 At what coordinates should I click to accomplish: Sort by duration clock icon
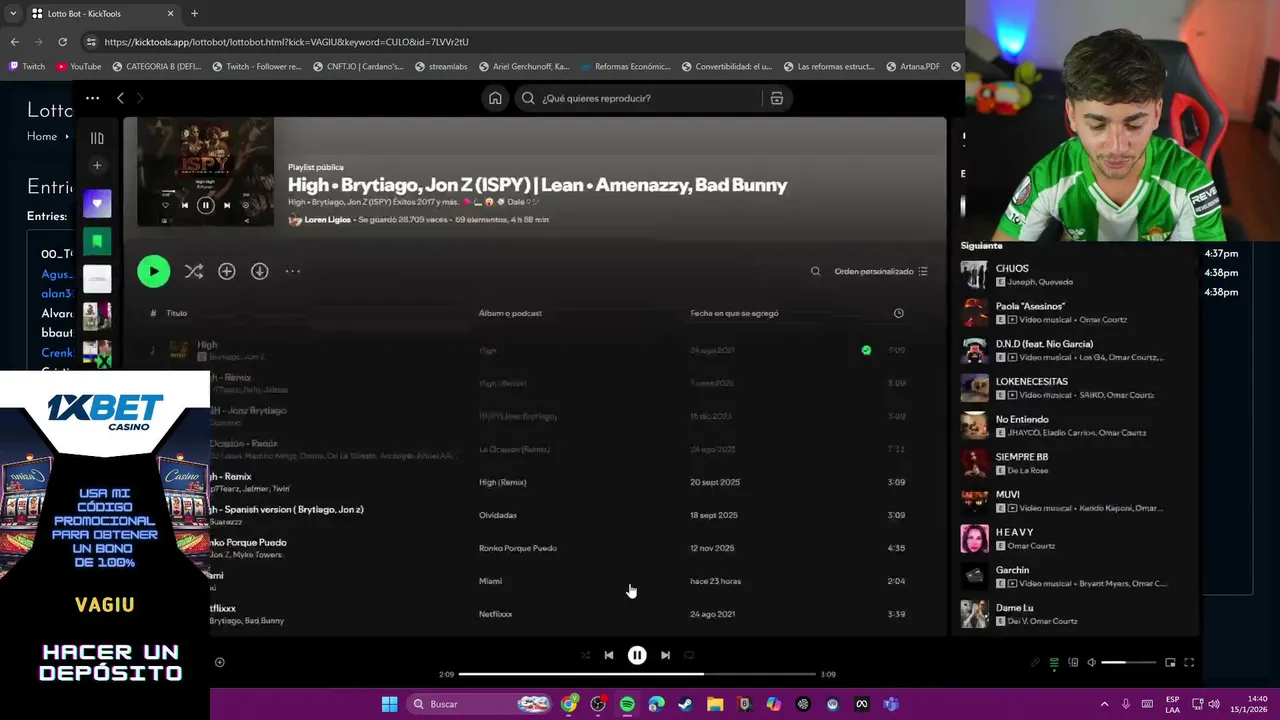click(x=898, y=313)
